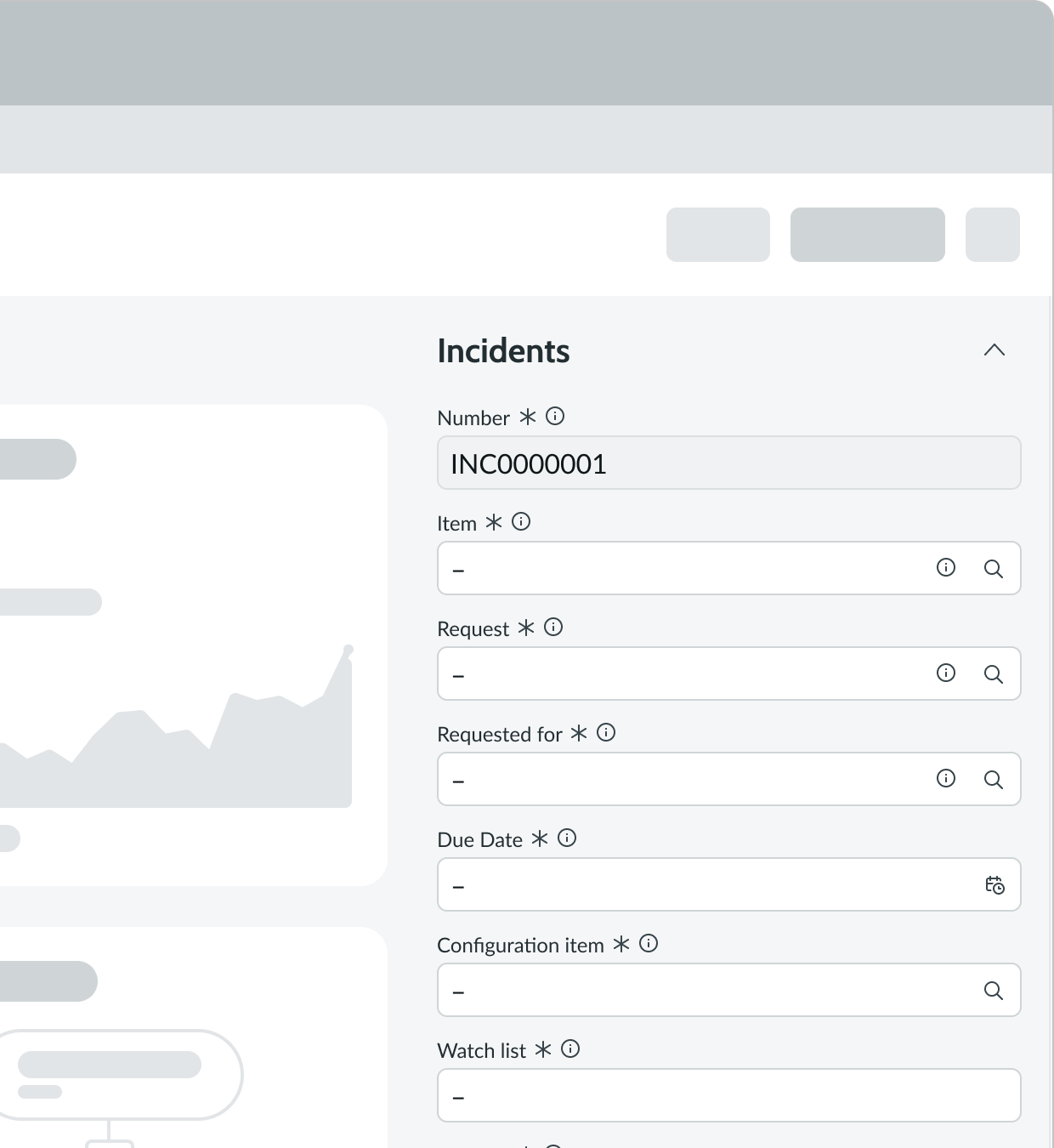Click the info icon next to the Item label
The image size is (1054, 1148).
[x=520, y=522]
